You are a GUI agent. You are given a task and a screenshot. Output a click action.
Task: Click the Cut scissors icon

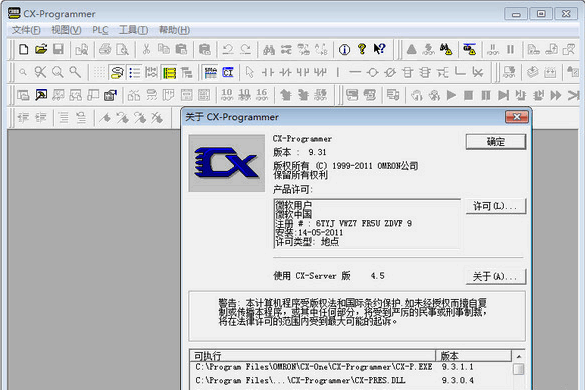146,49
